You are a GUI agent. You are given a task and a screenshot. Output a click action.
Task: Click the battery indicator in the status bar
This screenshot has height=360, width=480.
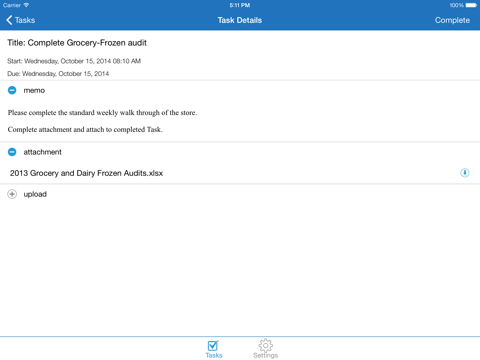(x=471, y=5)
